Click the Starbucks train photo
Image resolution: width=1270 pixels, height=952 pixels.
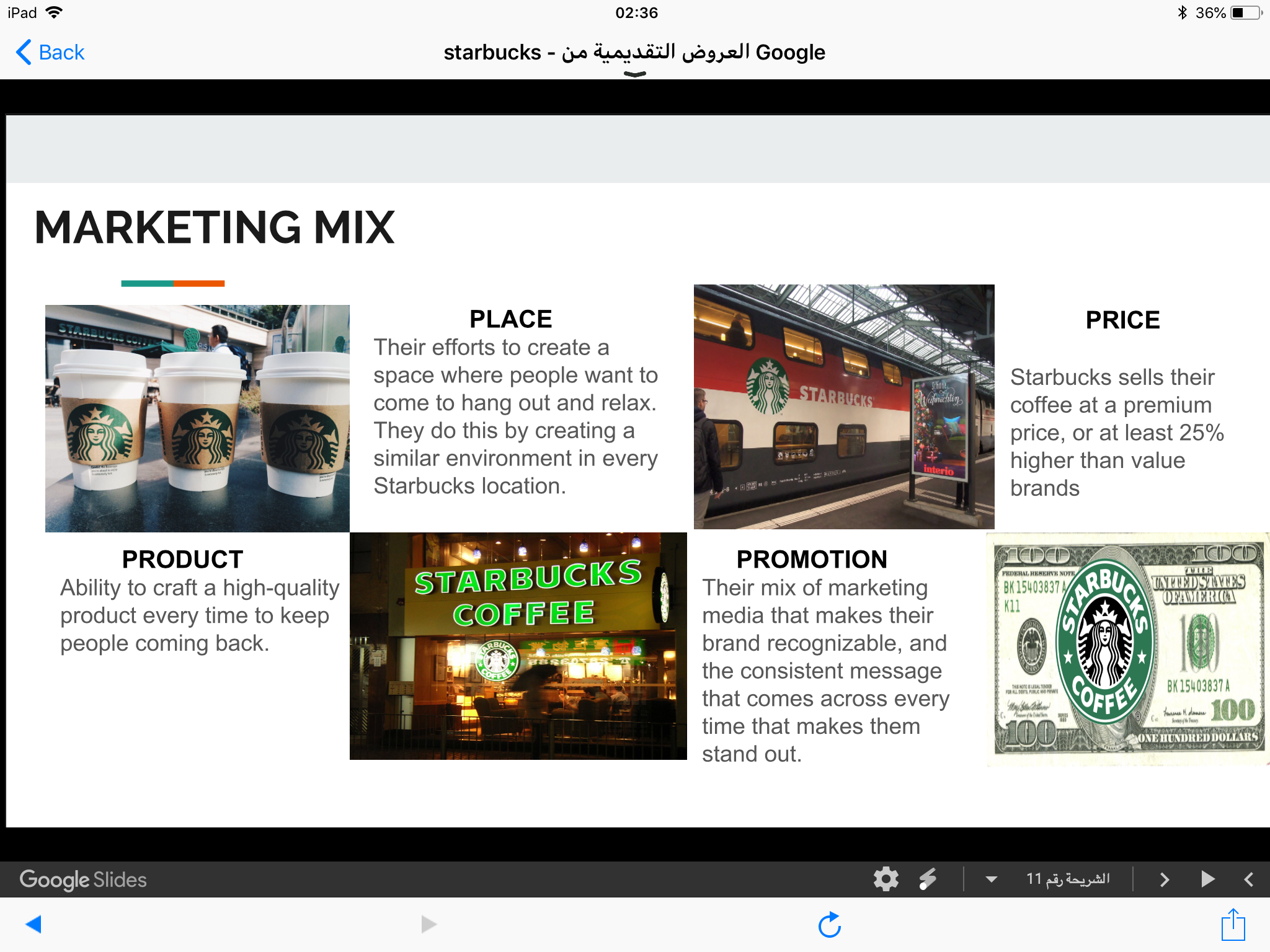(x=844, y=407)
